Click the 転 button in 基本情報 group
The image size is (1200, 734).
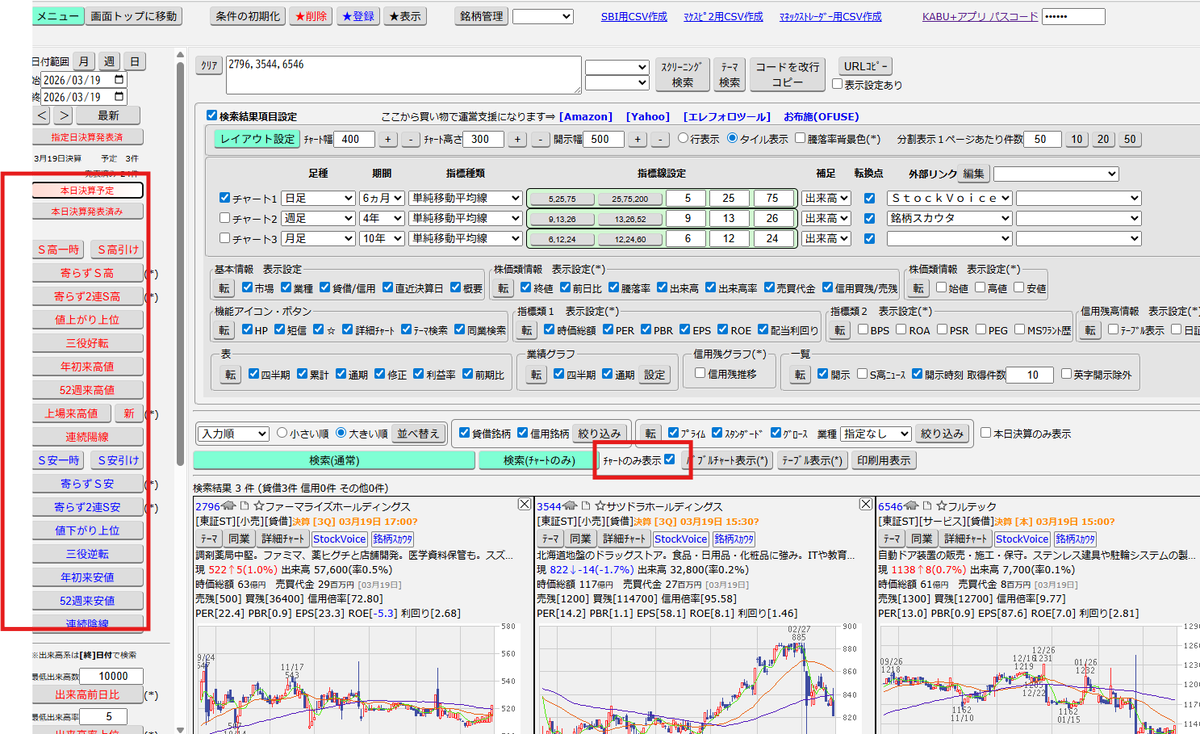[225, 288]
